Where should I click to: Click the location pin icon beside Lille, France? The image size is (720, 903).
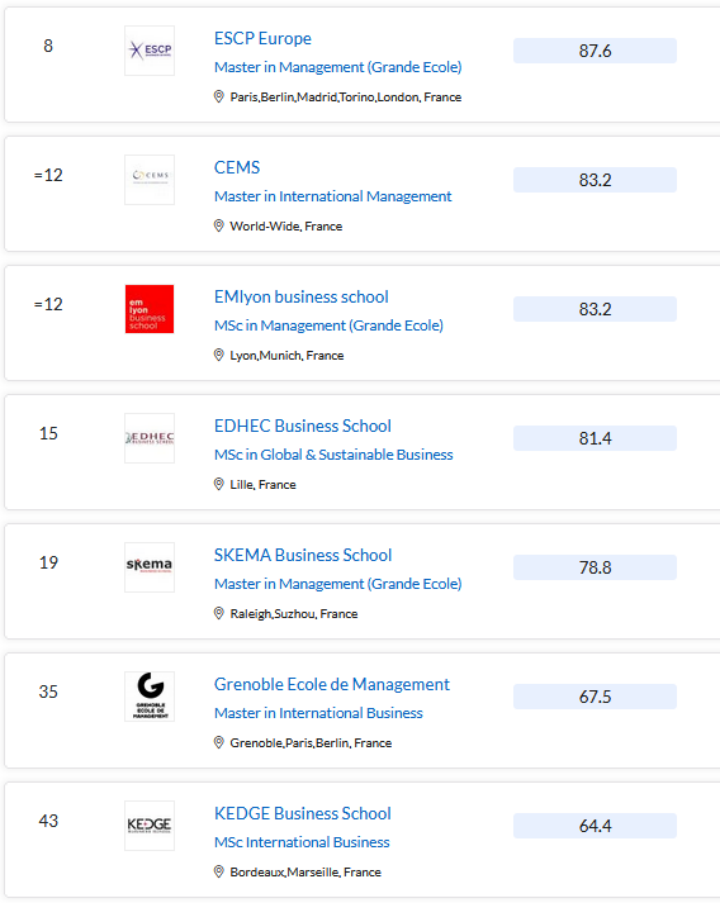click(219, 484)
